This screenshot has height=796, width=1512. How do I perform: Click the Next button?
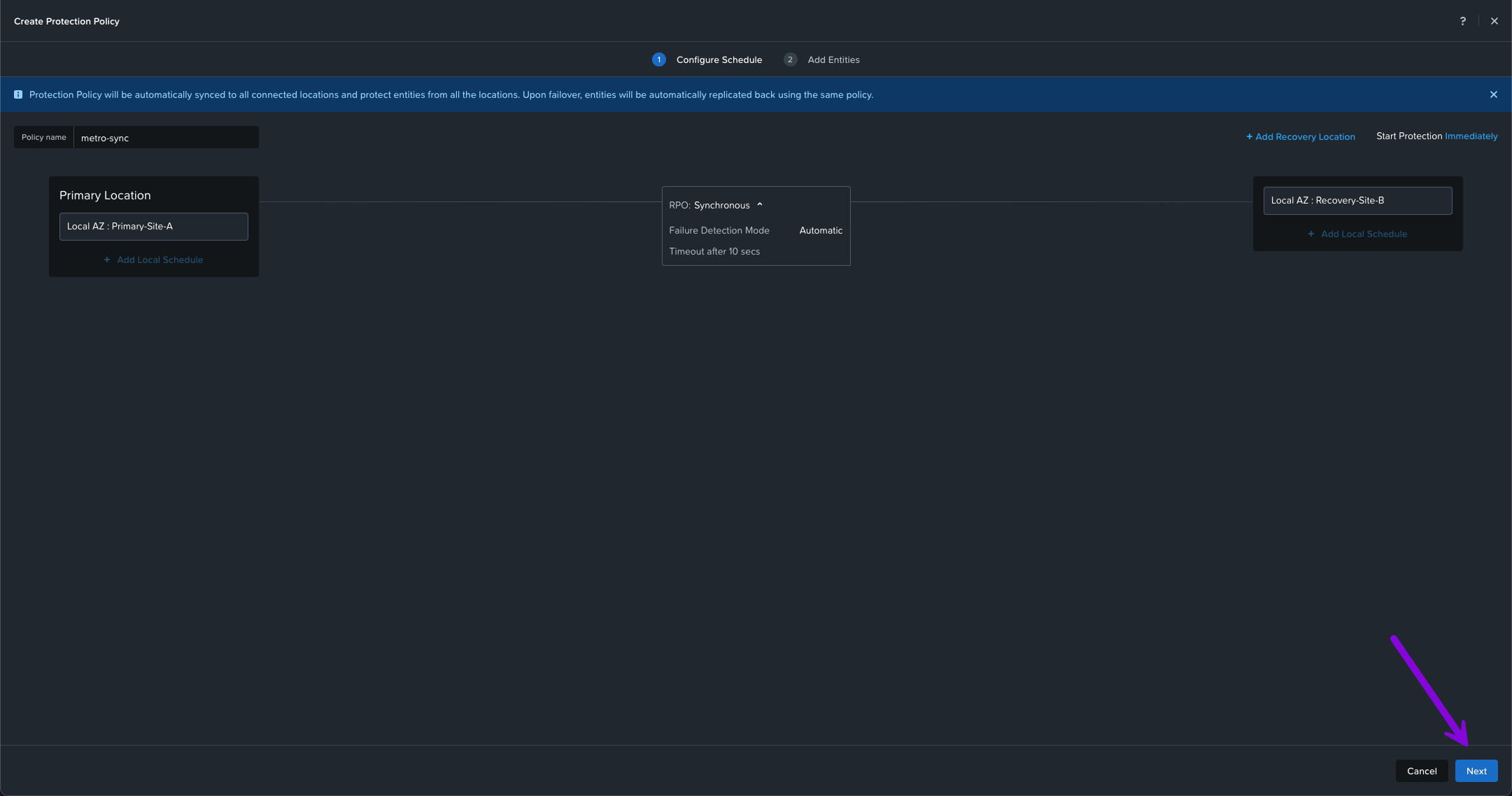pyautogui.click(x=1476, y=771)
